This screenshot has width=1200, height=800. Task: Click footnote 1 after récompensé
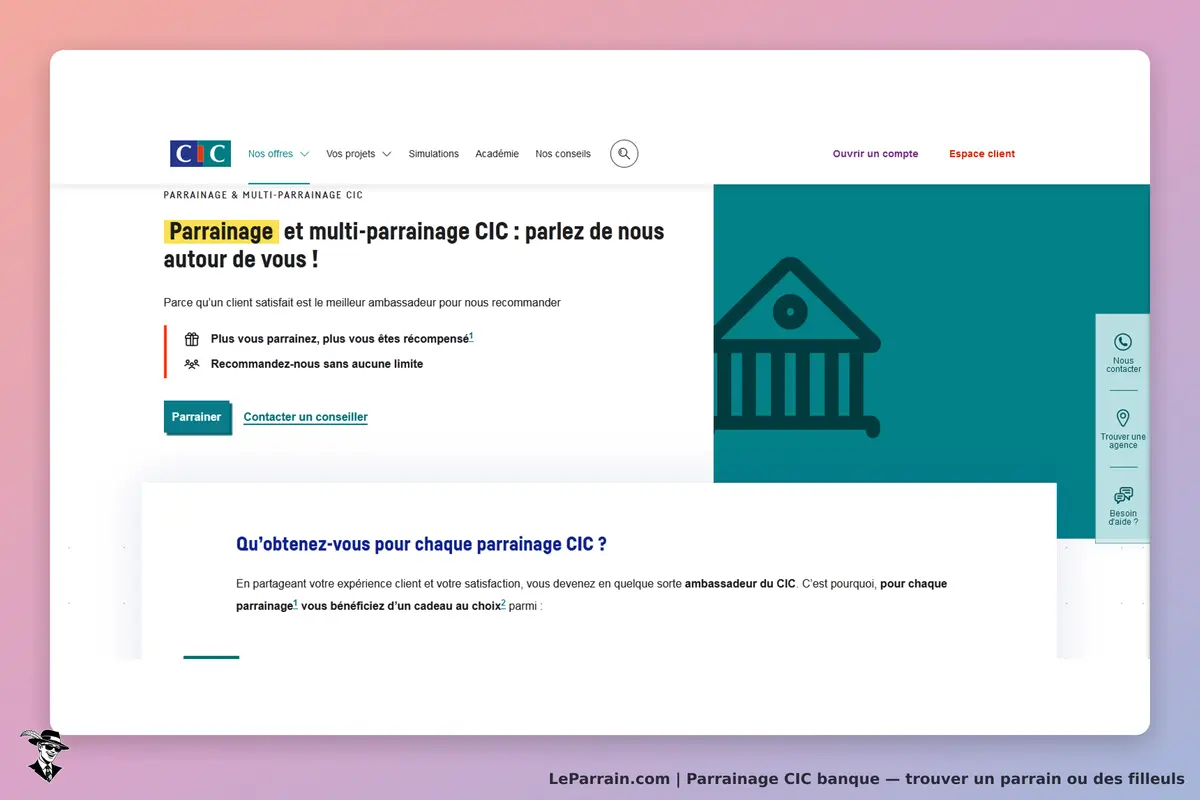click(471, 336)
